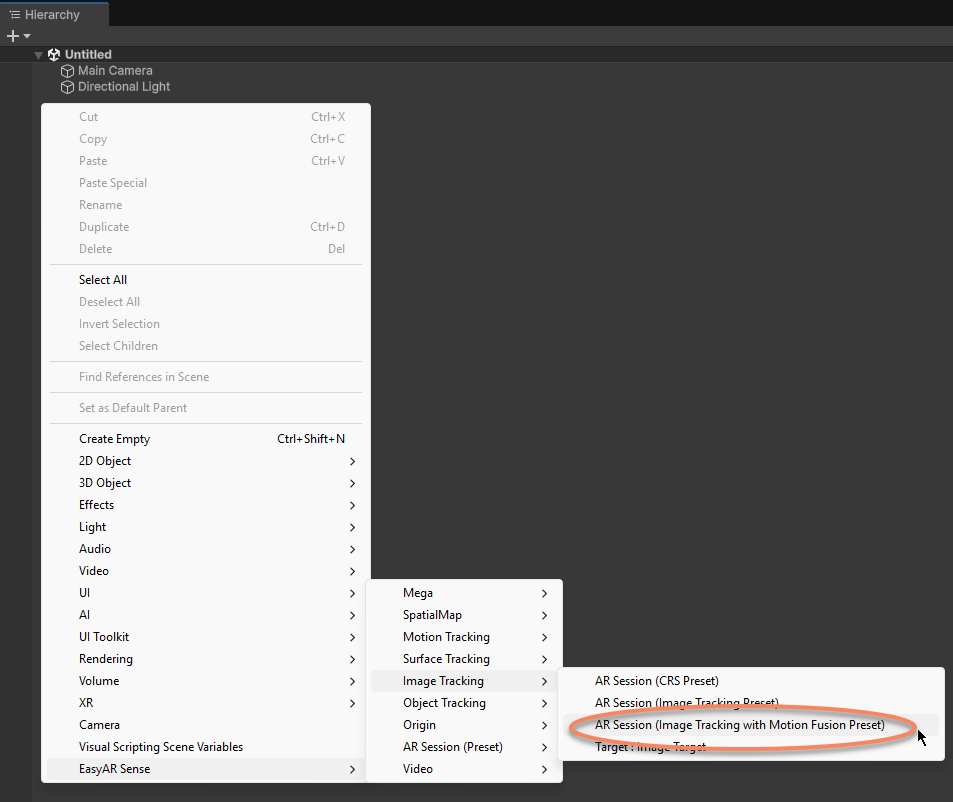This screenshot has width=953, height=802.
Task: Choose Camera from the context menu
Action: [99, 725]
